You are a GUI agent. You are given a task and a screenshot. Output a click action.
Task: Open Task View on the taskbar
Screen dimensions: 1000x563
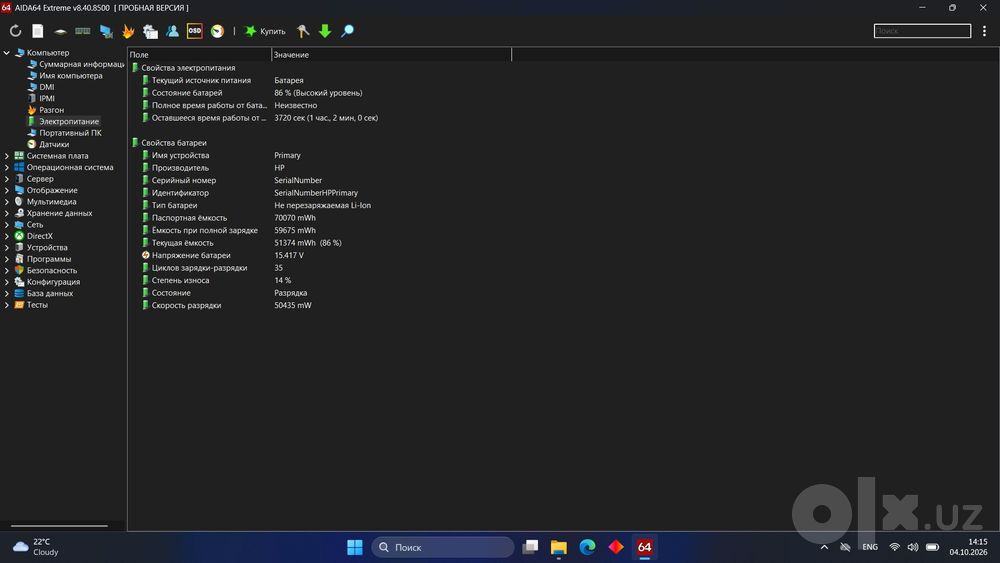pos(530,547)
